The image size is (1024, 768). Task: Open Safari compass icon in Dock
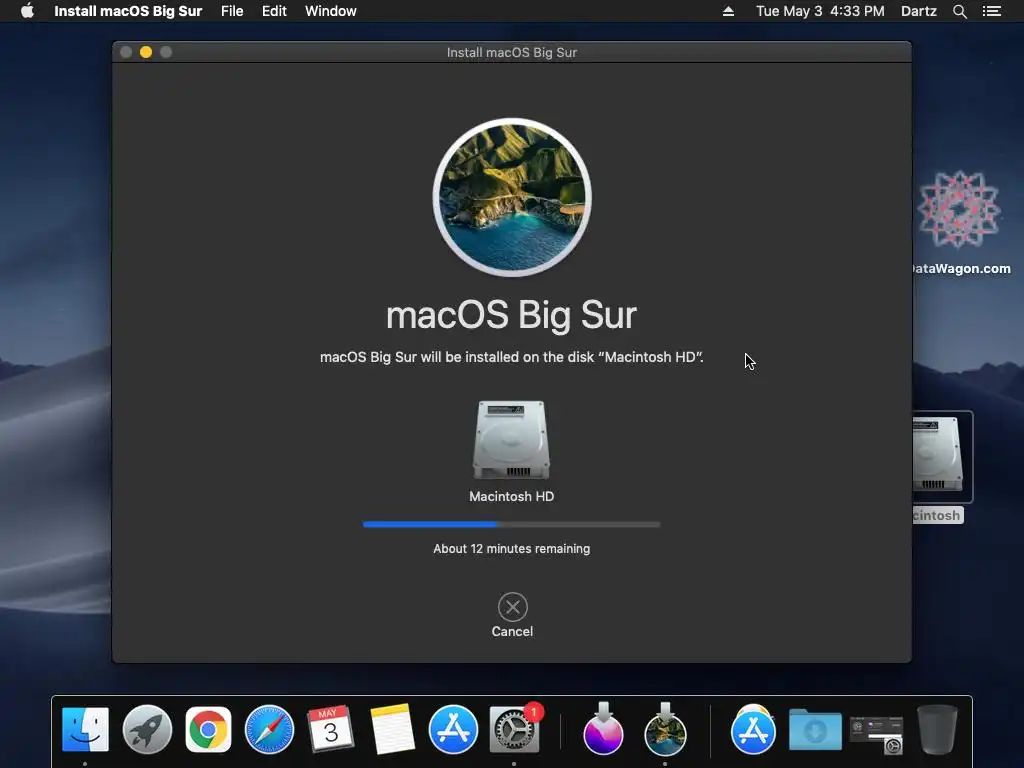click(269, 729)
